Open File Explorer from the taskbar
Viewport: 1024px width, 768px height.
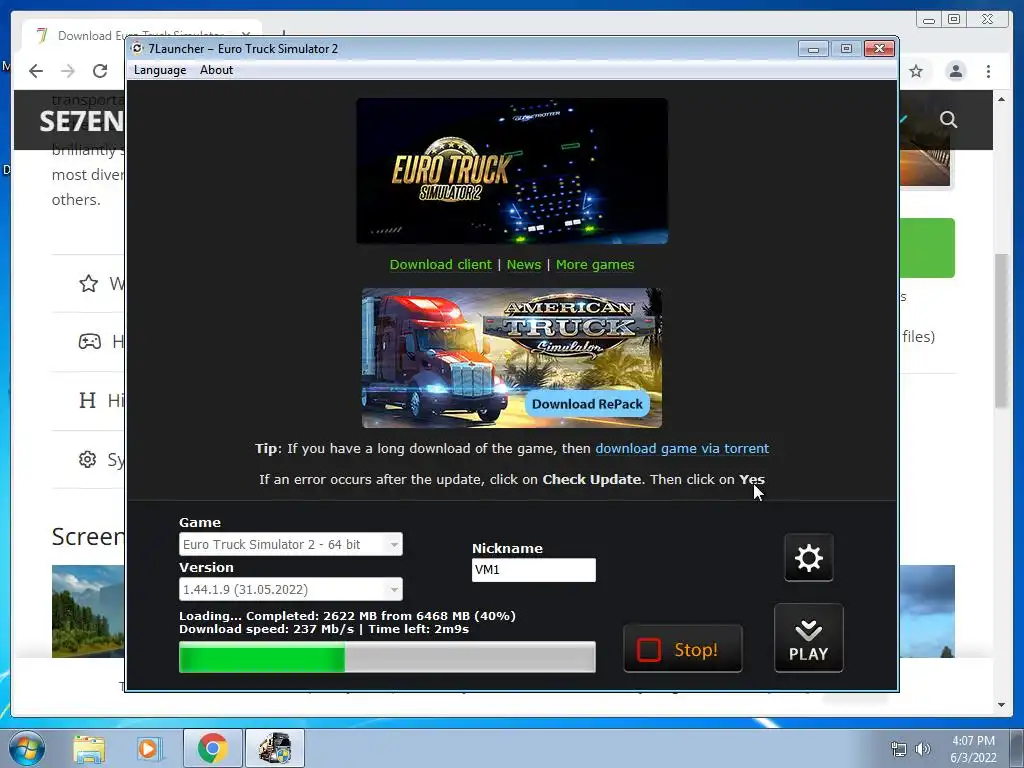89,748
